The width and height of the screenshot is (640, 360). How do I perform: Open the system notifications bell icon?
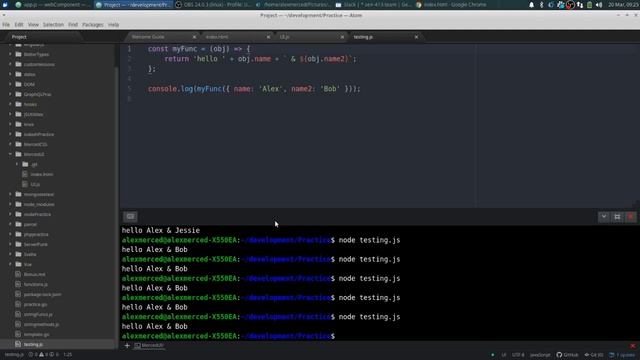[531, 5]
